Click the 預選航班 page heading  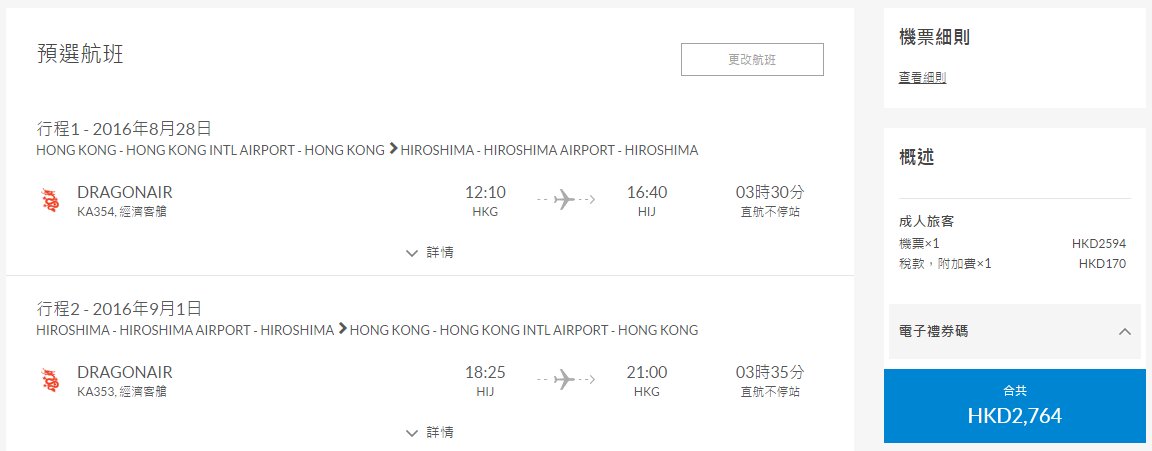point(80,54)
